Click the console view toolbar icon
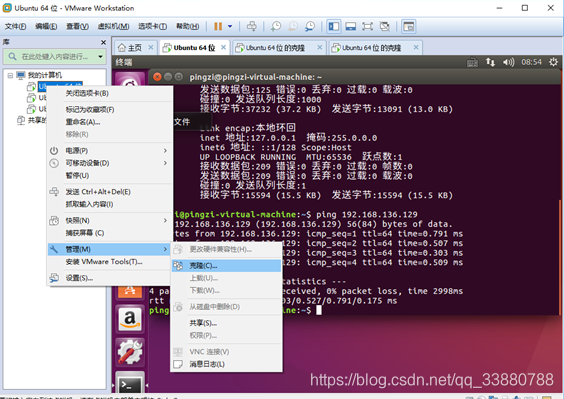 [409, 26]
